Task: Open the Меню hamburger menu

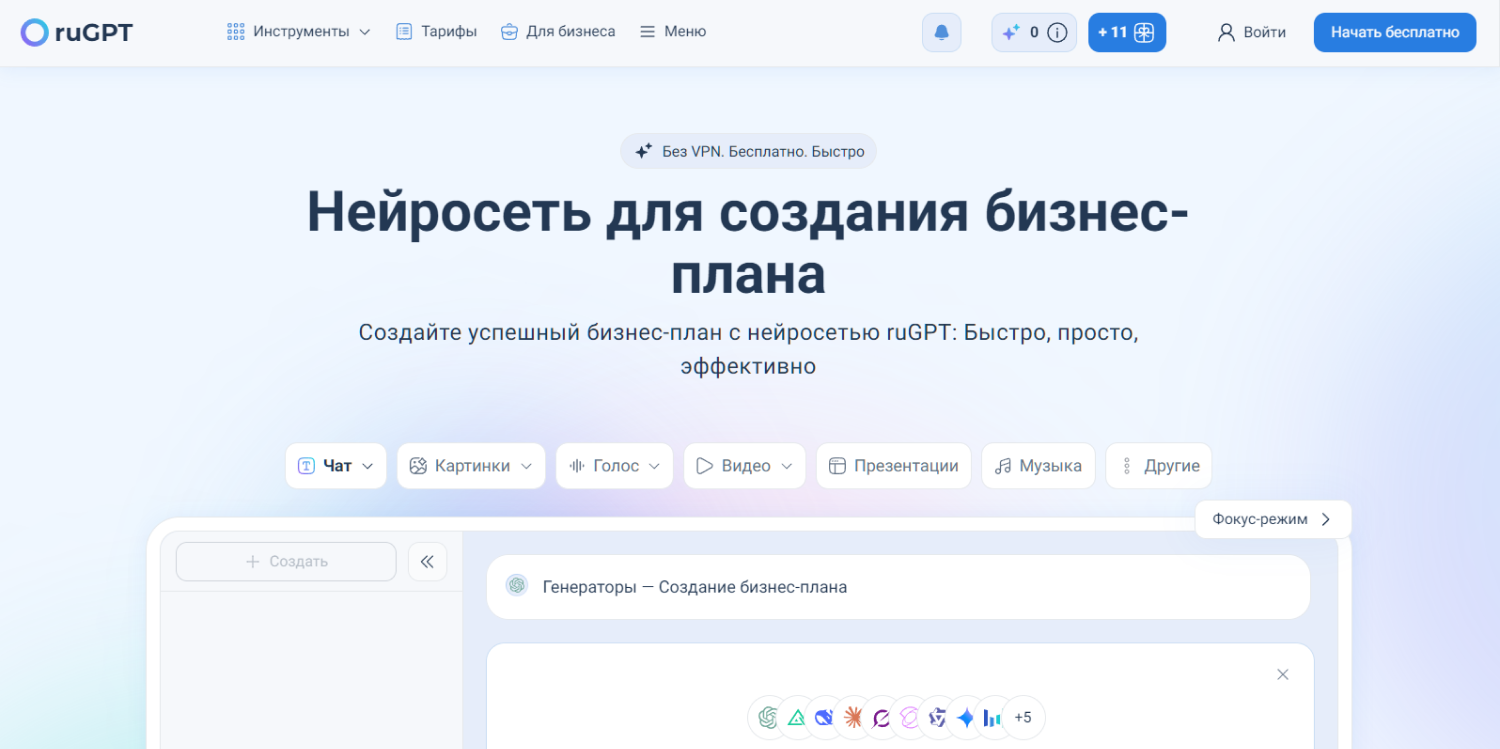Action: click(673, 32)
